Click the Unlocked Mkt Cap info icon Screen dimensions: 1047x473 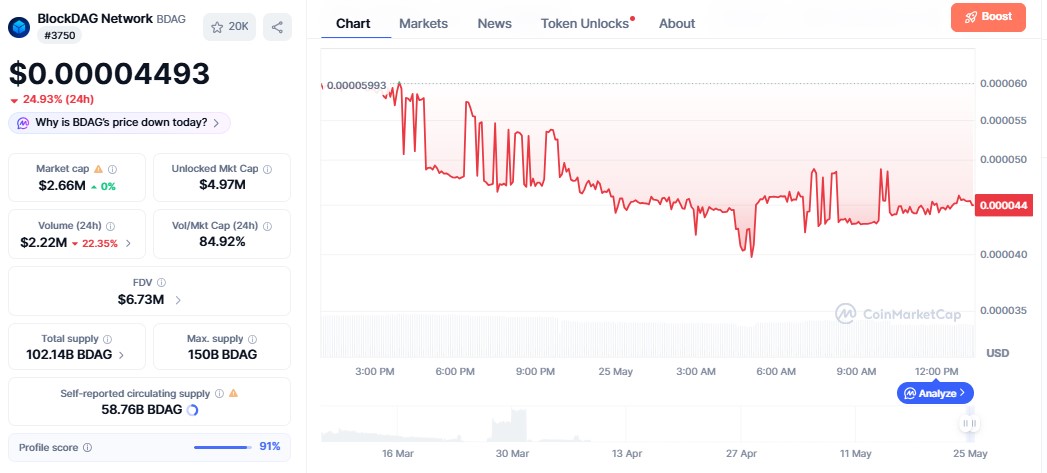click(x=268, y=170)
